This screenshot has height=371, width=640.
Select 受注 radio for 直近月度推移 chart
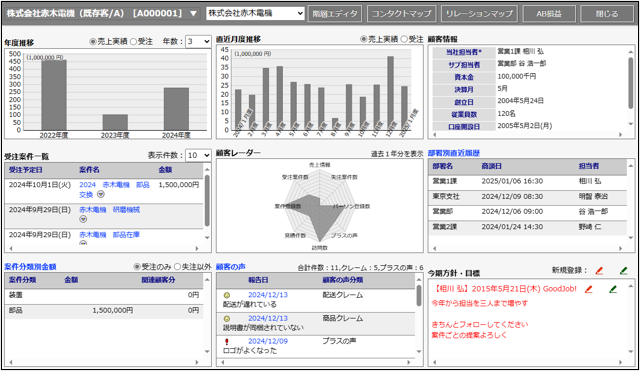[404, 39]
